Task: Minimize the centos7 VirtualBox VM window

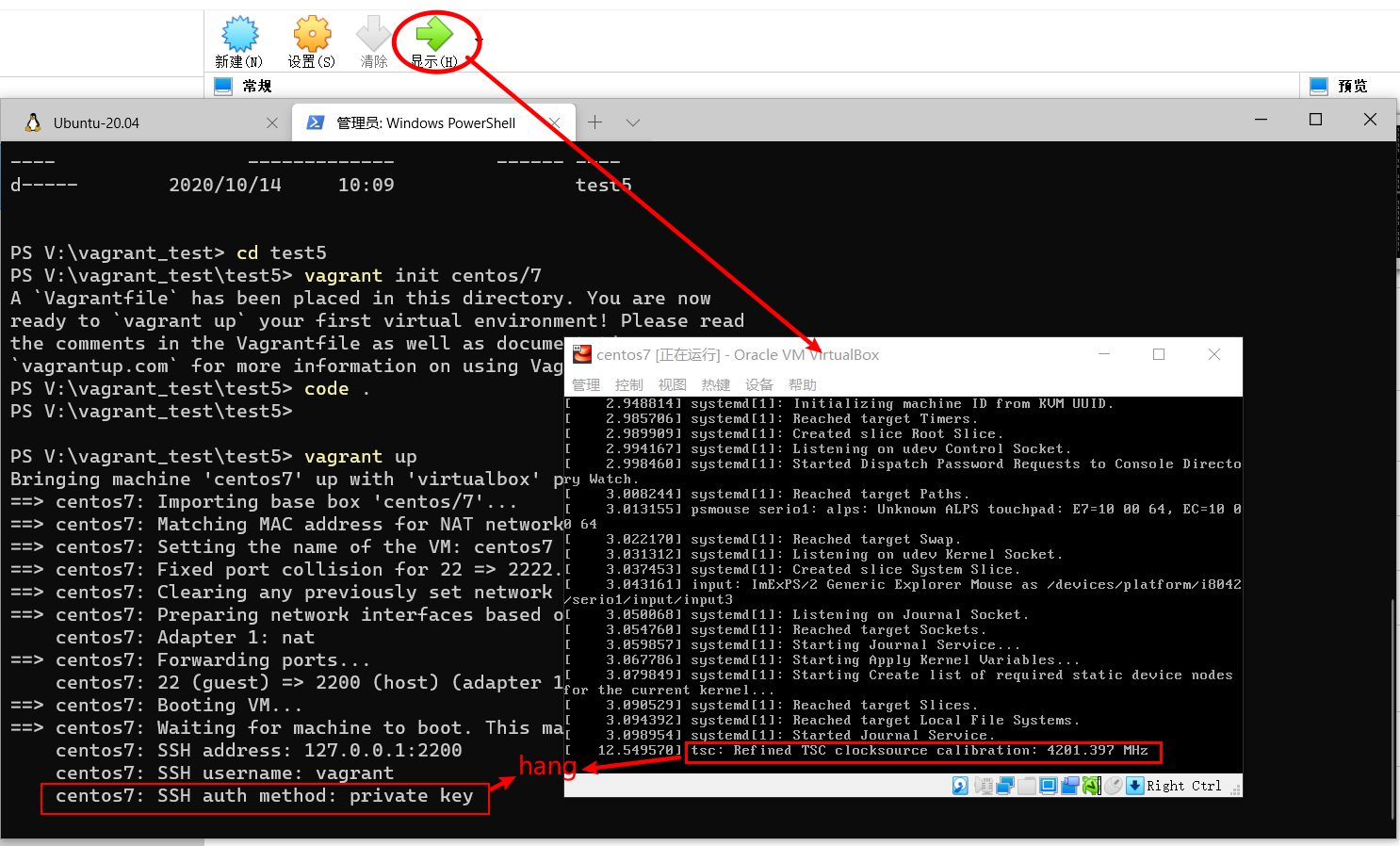Action: (1104, 354)
